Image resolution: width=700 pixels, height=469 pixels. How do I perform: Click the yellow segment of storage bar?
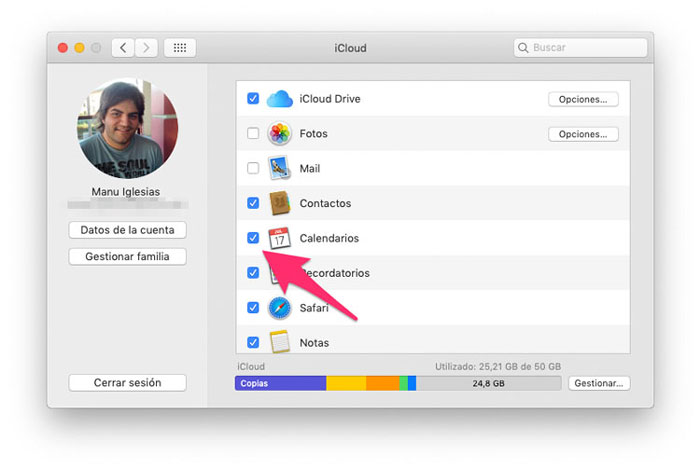point(346,383)
